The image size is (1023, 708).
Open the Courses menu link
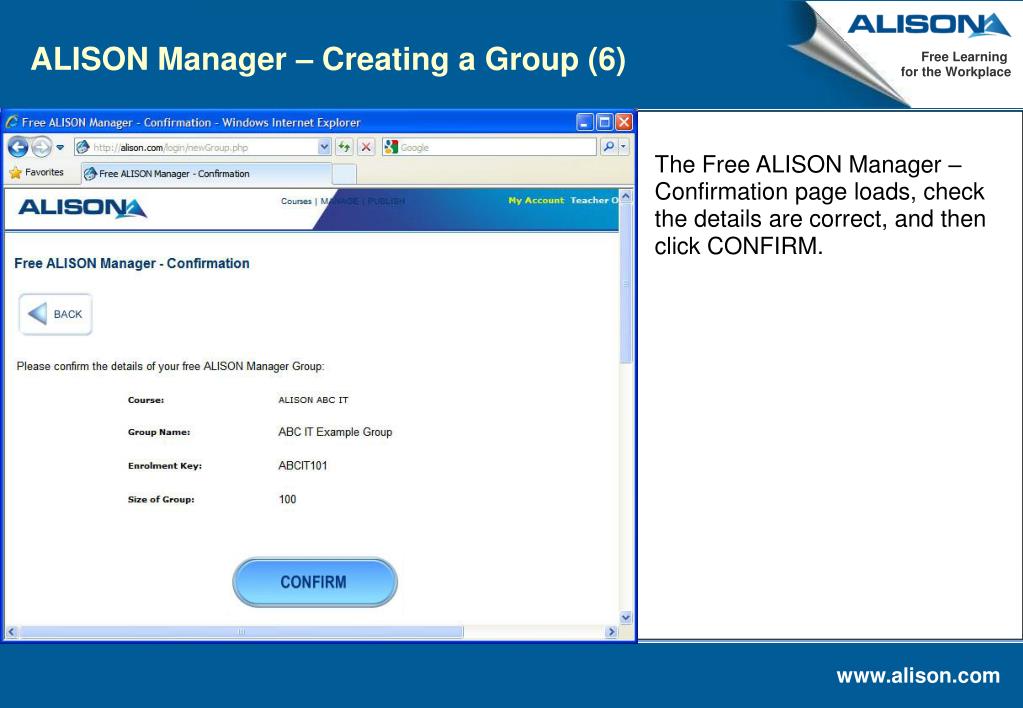tap(296, 201)
